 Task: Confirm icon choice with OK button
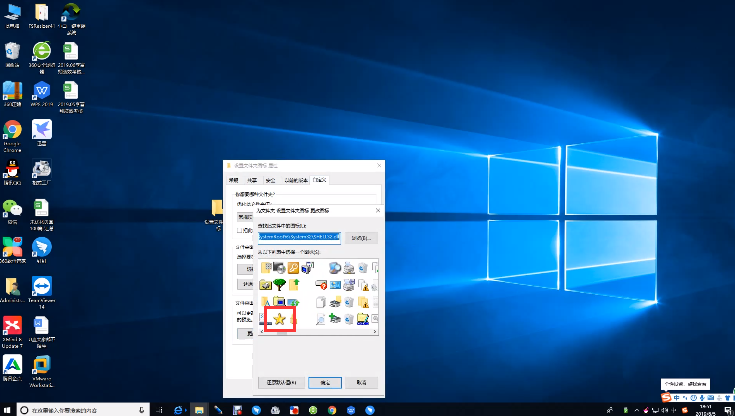[x=325, y=382]
